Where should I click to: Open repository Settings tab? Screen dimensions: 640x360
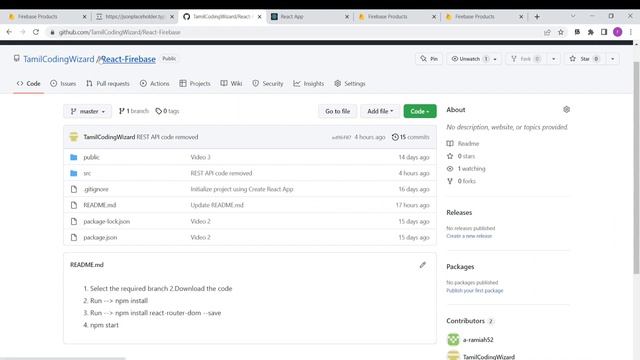point(350,83)
